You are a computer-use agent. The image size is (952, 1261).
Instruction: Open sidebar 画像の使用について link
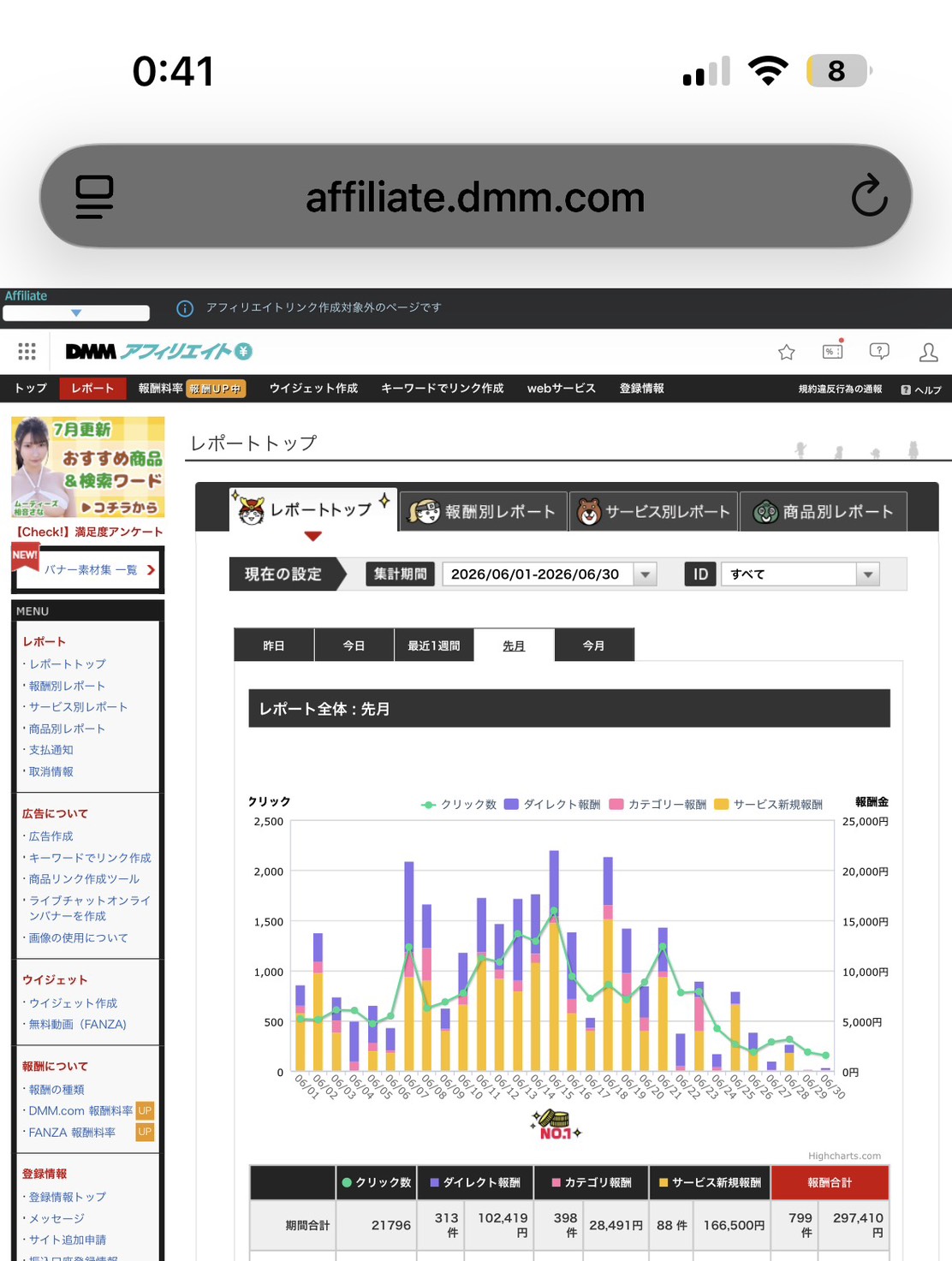point(78,938)
